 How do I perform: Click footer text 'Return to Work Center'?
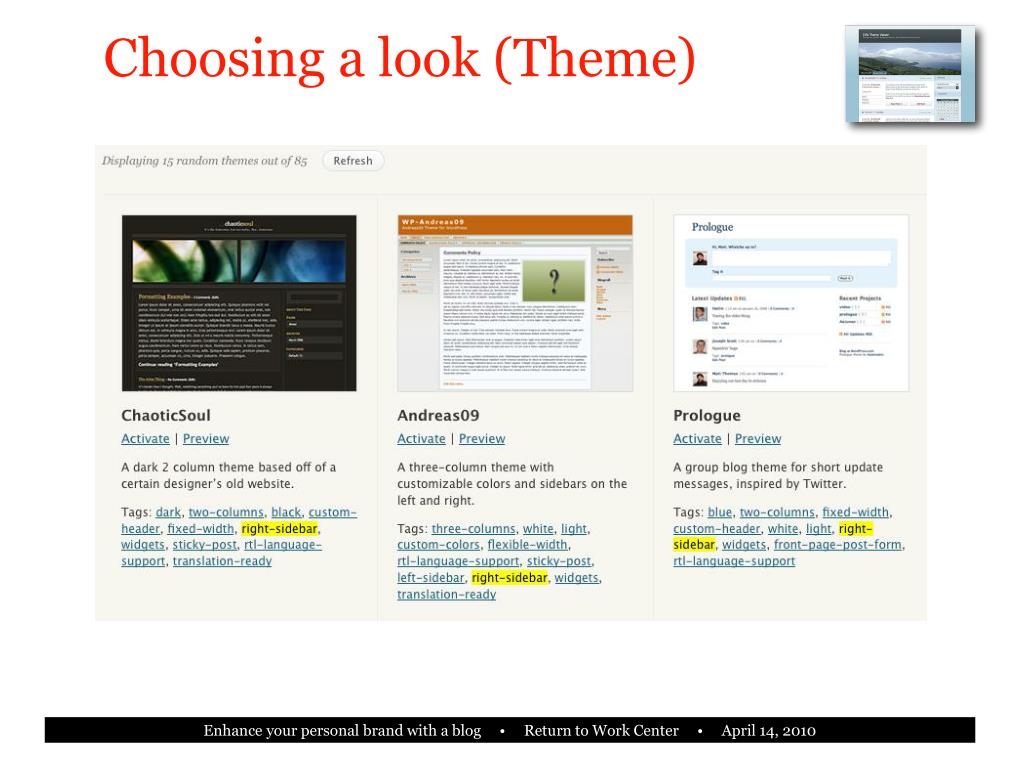(x=601, y=730)
